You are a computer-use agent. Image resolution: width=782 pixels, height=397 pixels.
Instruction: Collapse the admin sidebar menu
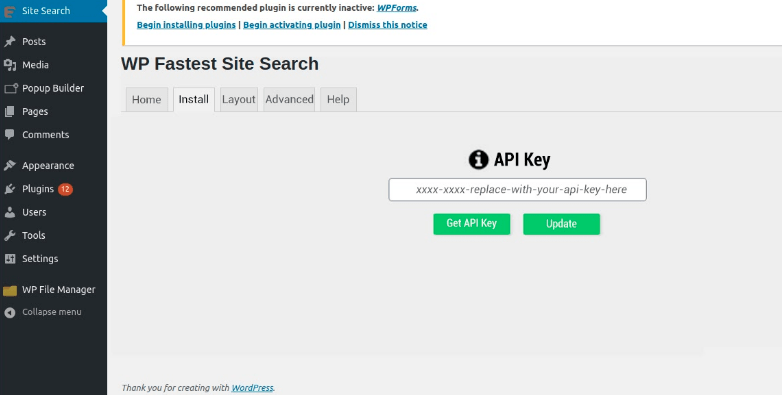(53, 312)
